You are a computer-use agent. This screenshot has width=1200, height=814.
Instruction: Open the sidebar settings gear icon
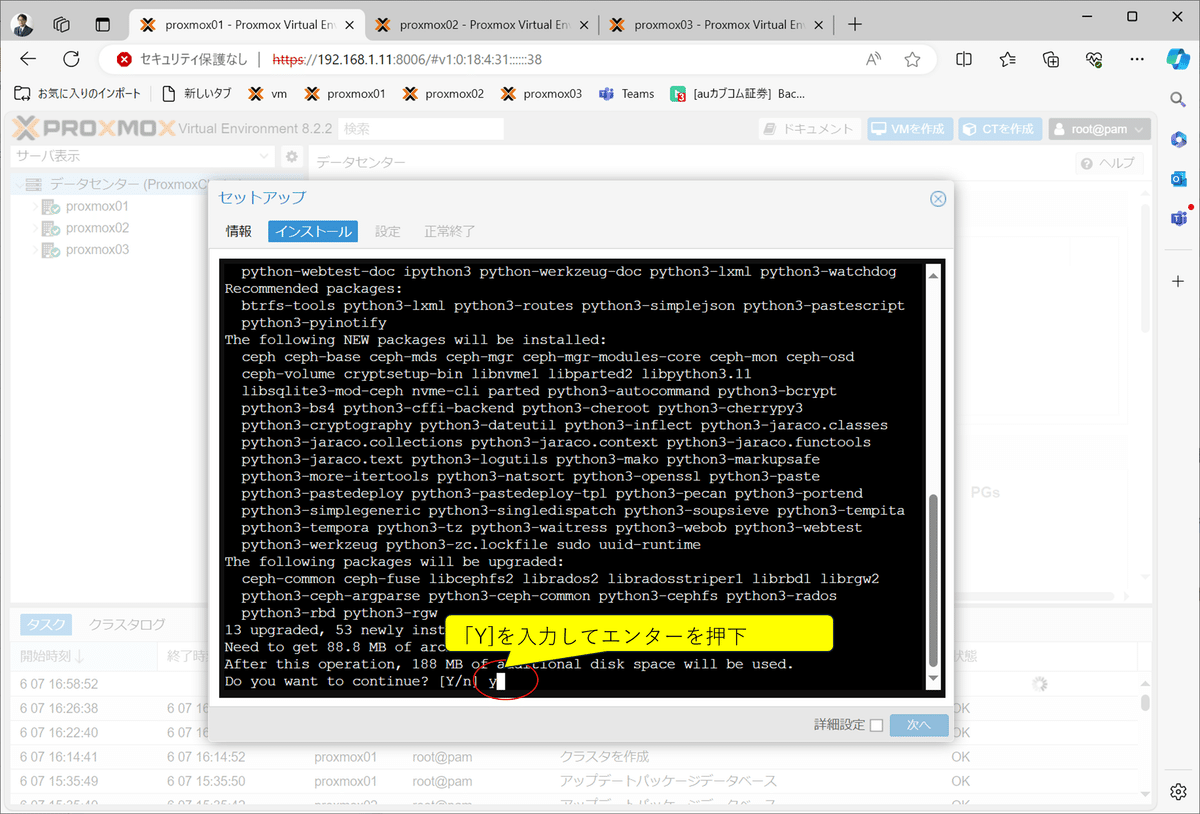(1178, 790)
